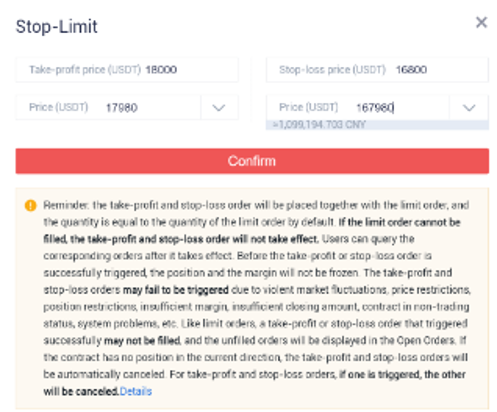
Task: Click the Stop-Limit dialog title
Action: [x=57, y=26]
